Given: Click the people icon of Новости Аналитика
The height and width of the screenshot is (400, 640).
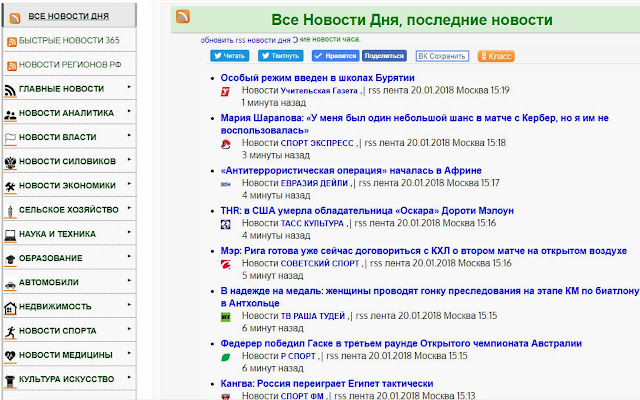Looking at the screenshot, I should click(x=10, y=115).
